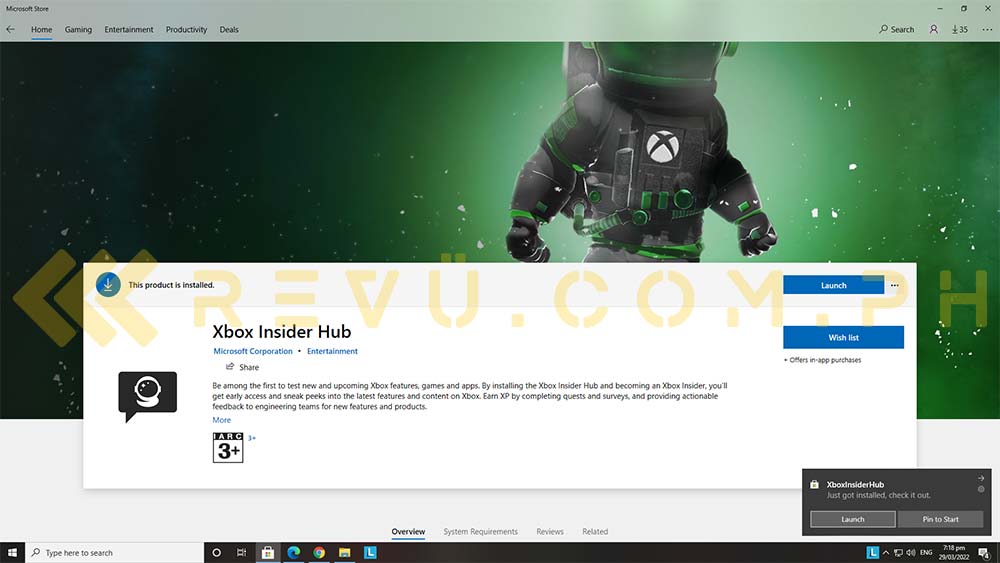Open the Reviews tab

point(550,531)
